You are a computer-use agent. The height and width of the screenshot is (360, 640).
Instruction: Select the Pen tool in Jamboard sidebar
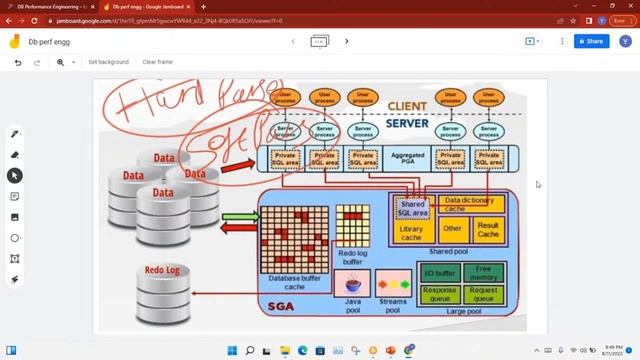(x=15, y=134)
